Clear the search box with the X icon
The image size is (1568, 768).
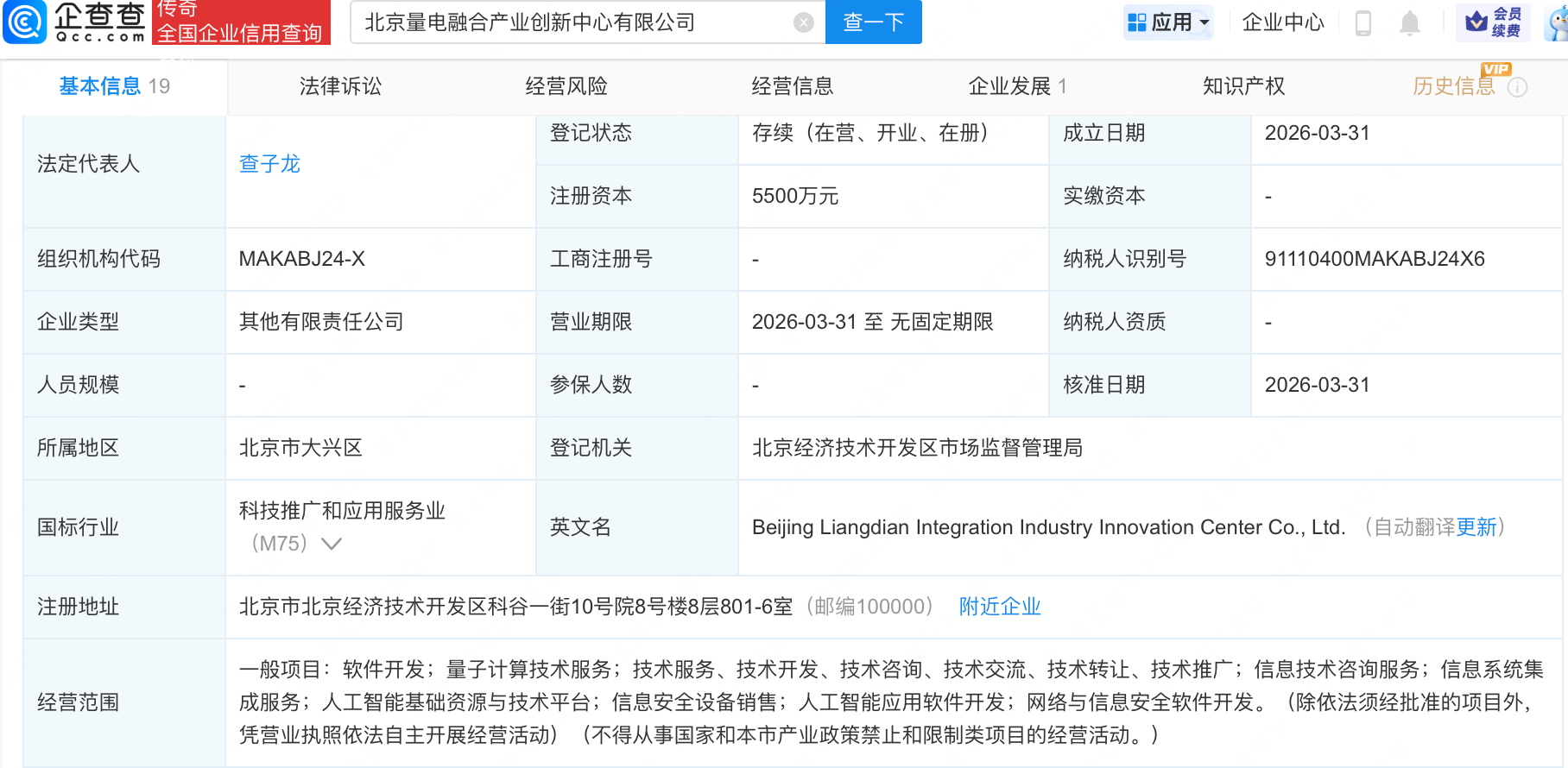click(x=803, y=22)
